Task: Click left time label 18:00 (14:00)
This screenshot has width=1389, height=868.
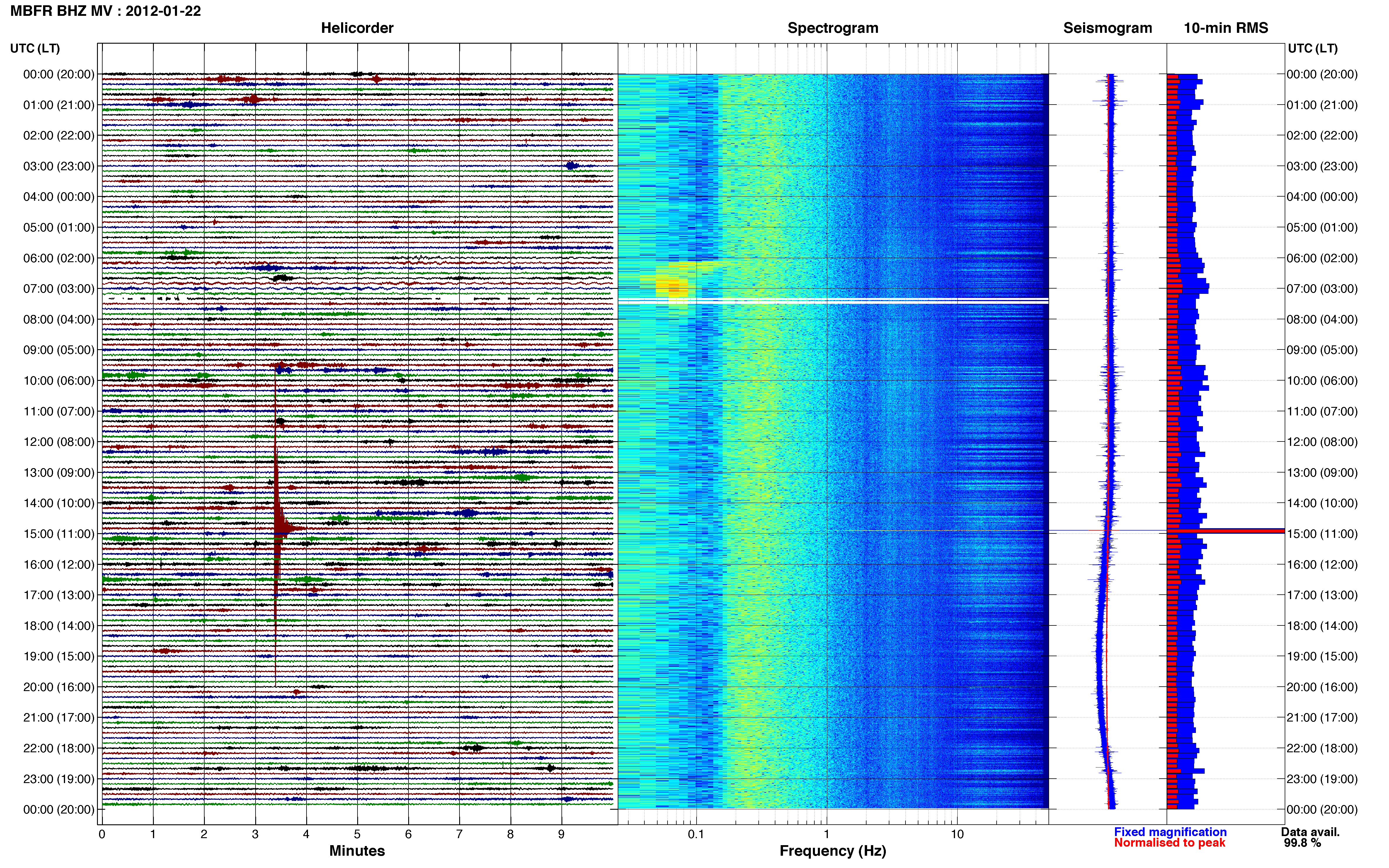Action: pos(59,626)
